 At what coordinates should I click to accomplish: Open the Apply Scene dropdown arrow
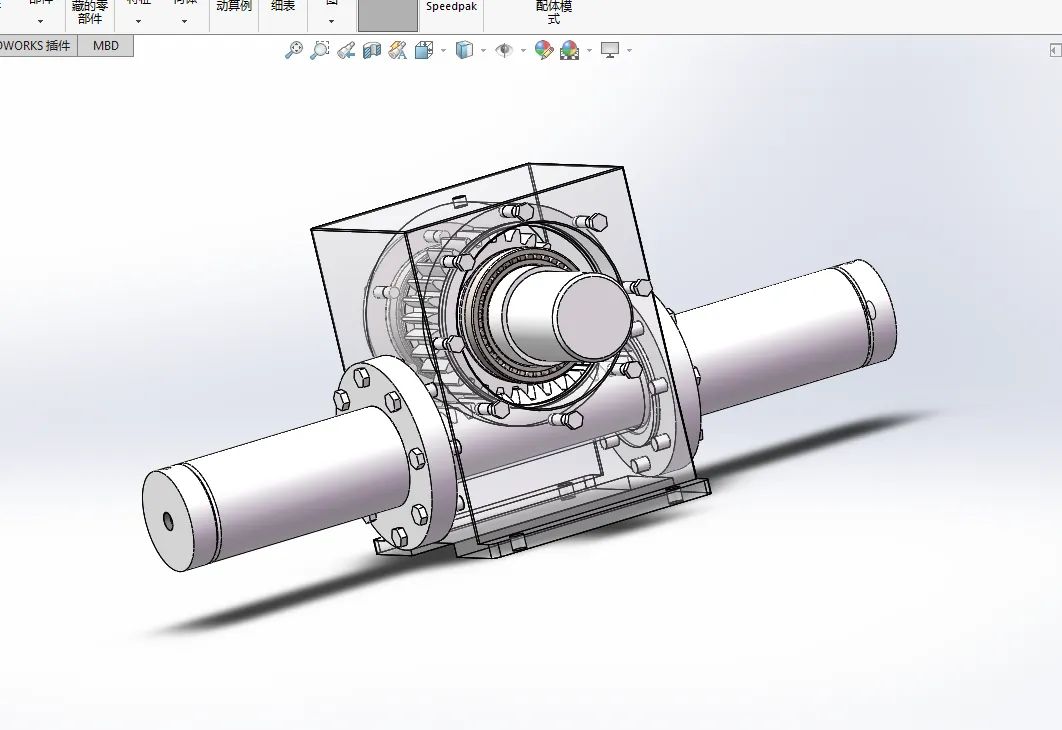(589, 50)
